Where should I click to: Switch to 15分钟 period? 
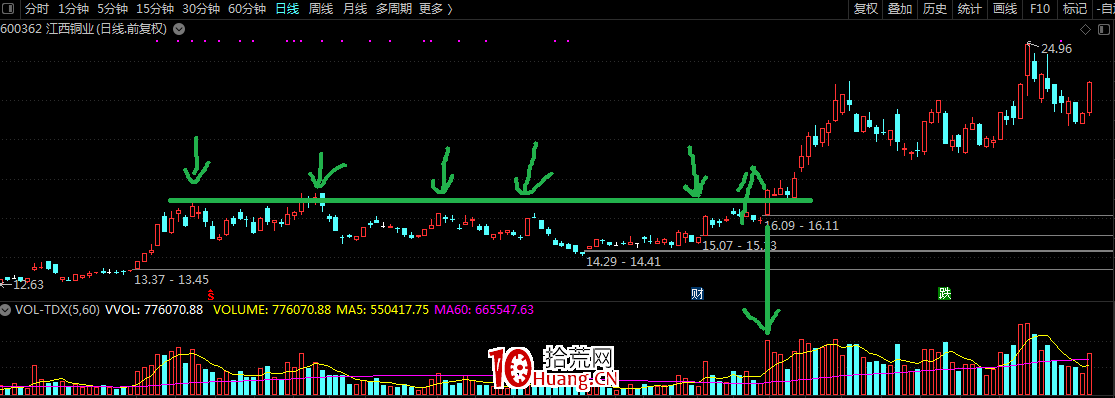pyautogui.click(x=154, y=9)
